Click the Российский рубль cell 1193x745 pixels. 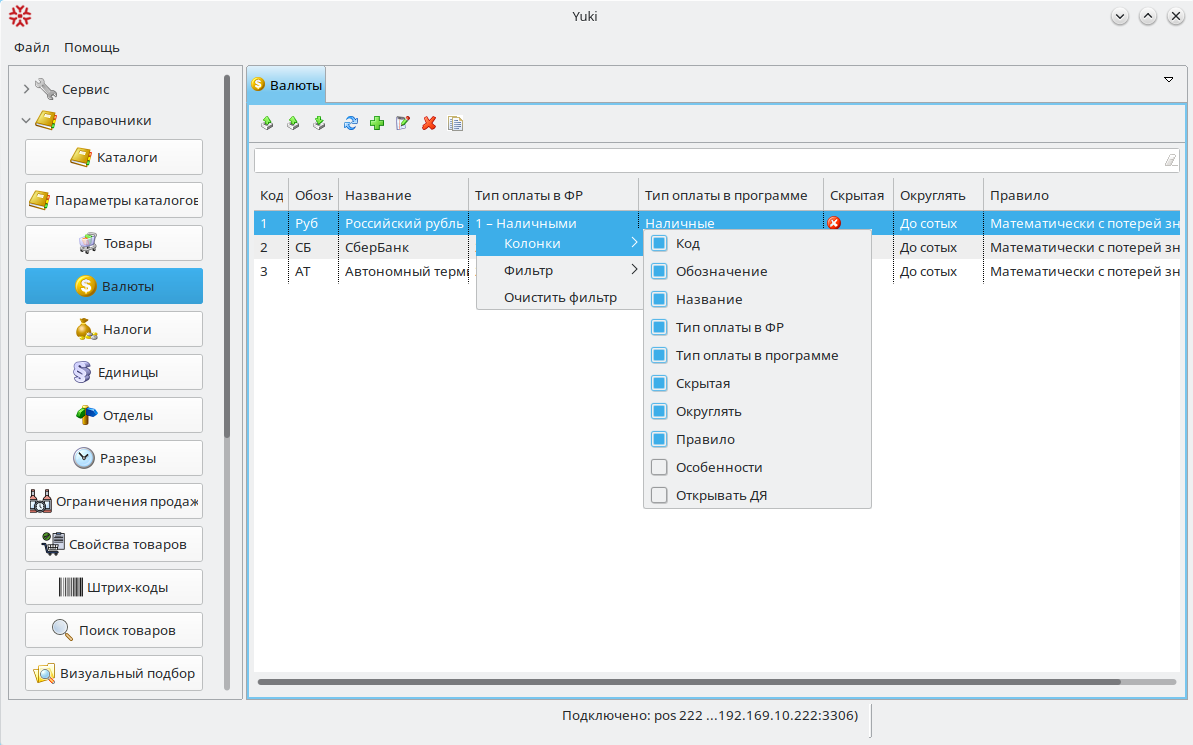(403, 223)
